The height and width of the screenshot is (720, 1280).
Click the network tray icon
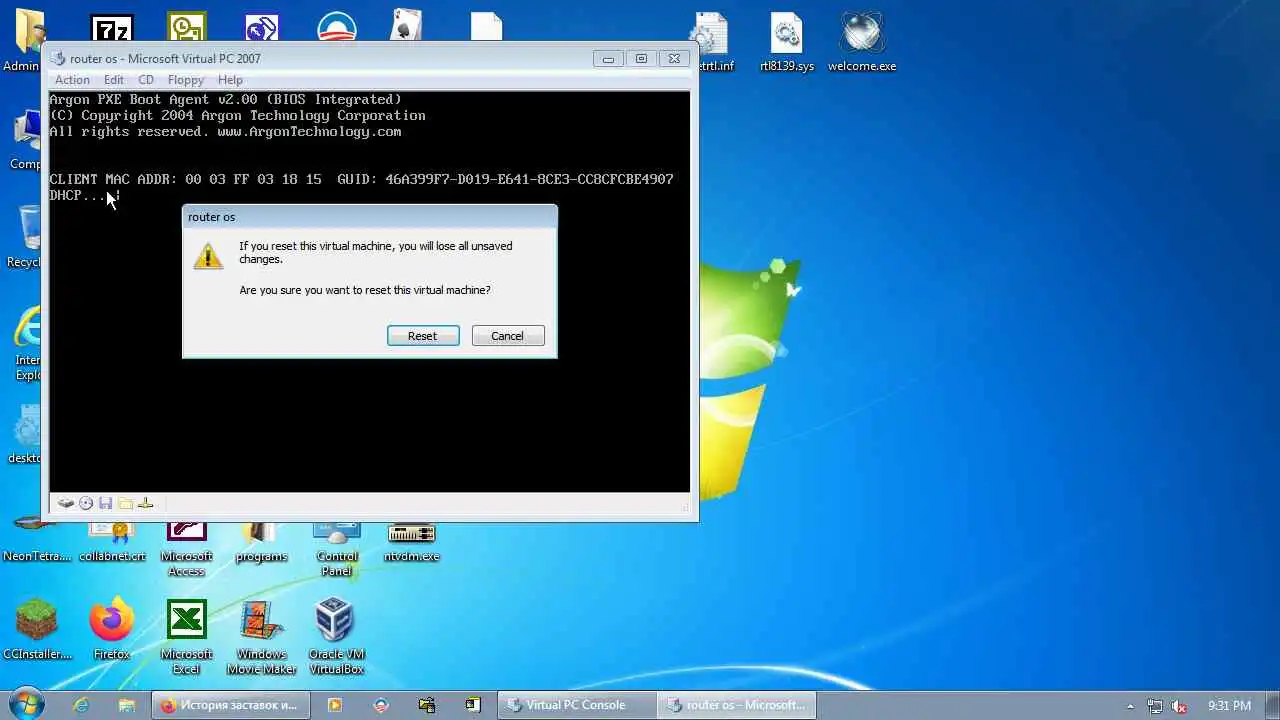tap(1155, 706)
